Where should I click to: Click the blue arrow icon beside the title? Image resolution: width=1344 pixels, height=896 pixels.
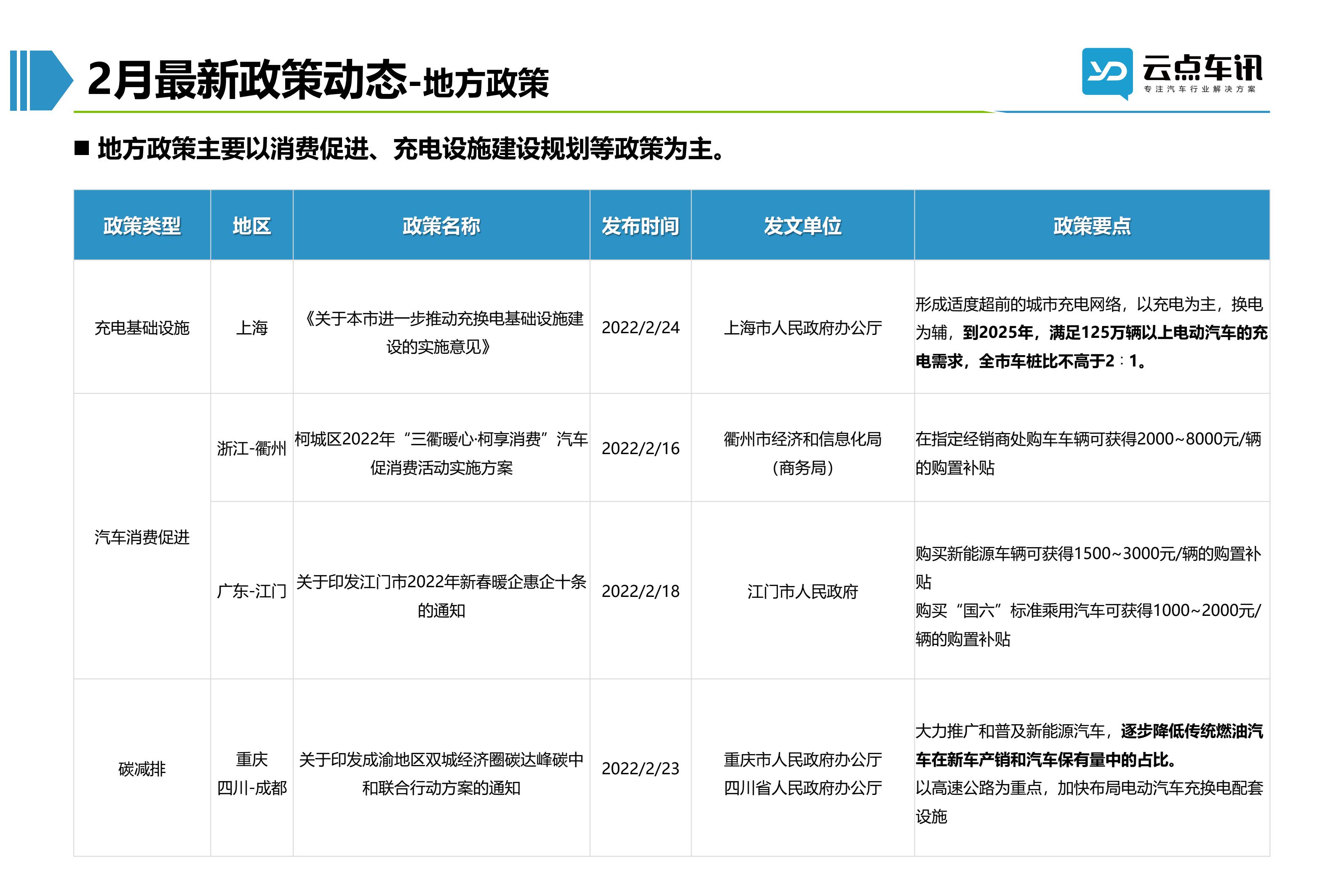[42, 80]
